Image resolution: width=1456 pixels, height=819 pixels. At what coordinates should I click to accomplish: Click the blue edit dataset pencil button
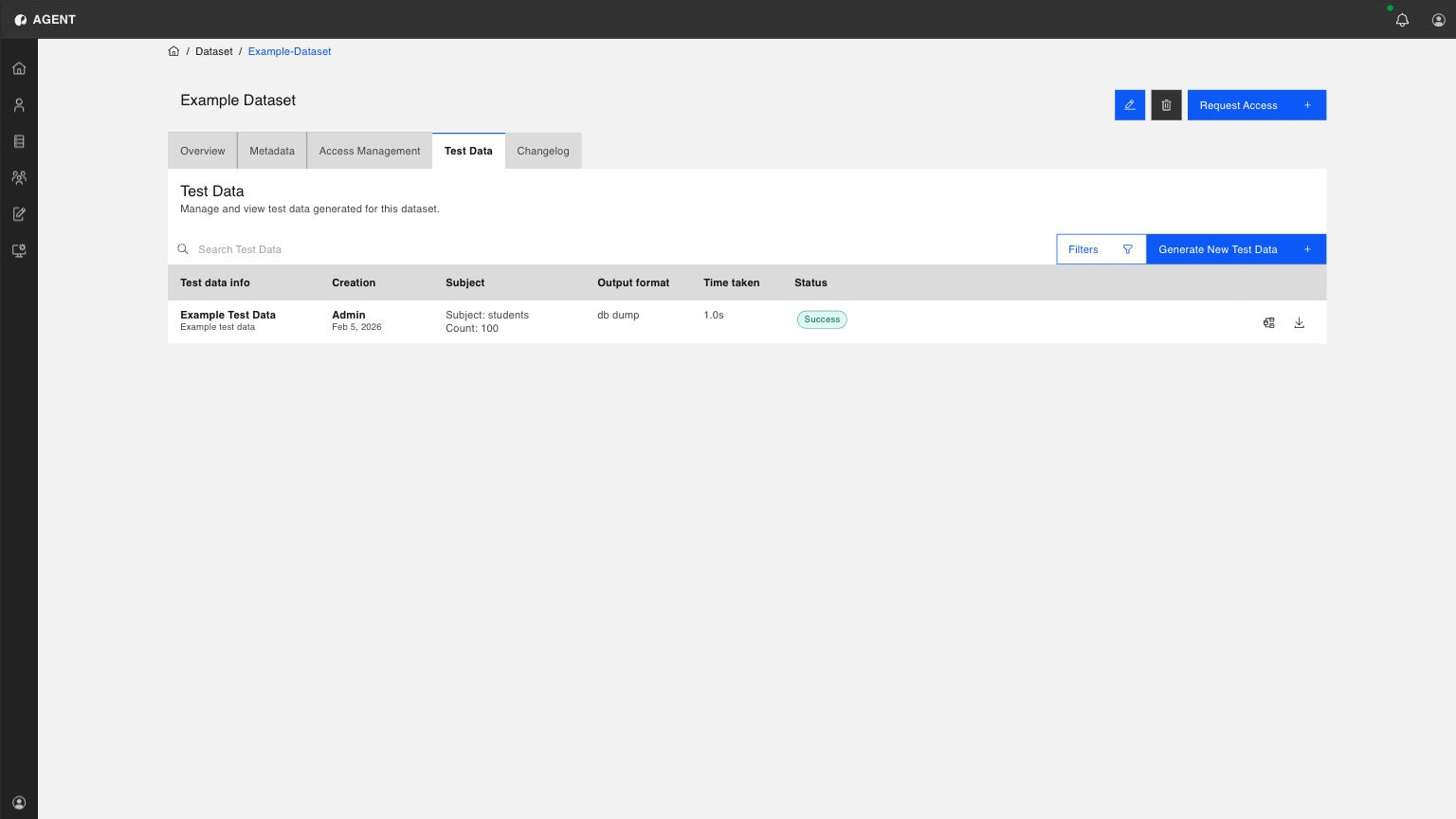point(1130,105)
